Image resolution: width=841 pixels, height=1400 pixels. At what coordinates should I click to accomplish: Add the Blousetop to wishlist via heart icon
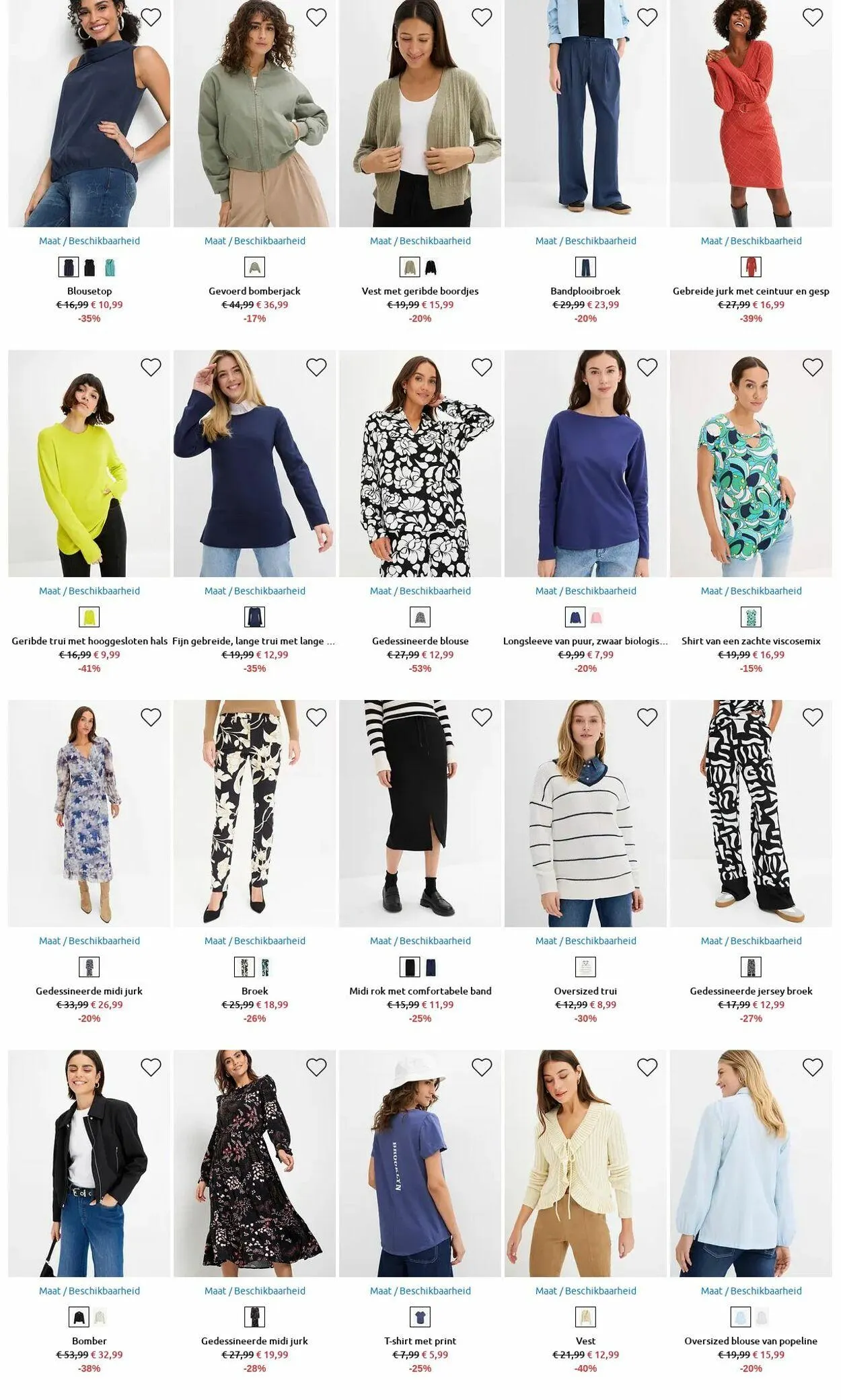tap(151, 17)
